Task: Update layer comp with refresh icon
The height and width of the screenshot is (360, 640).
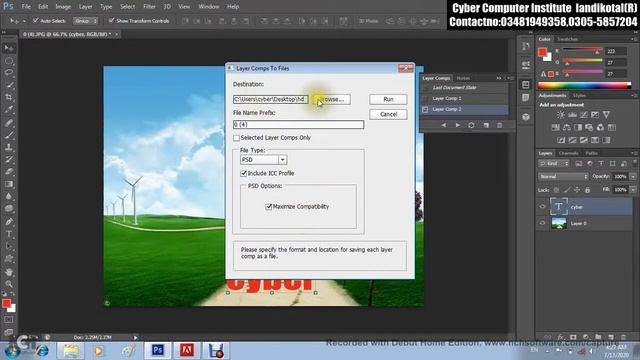Action: point(471,125)
